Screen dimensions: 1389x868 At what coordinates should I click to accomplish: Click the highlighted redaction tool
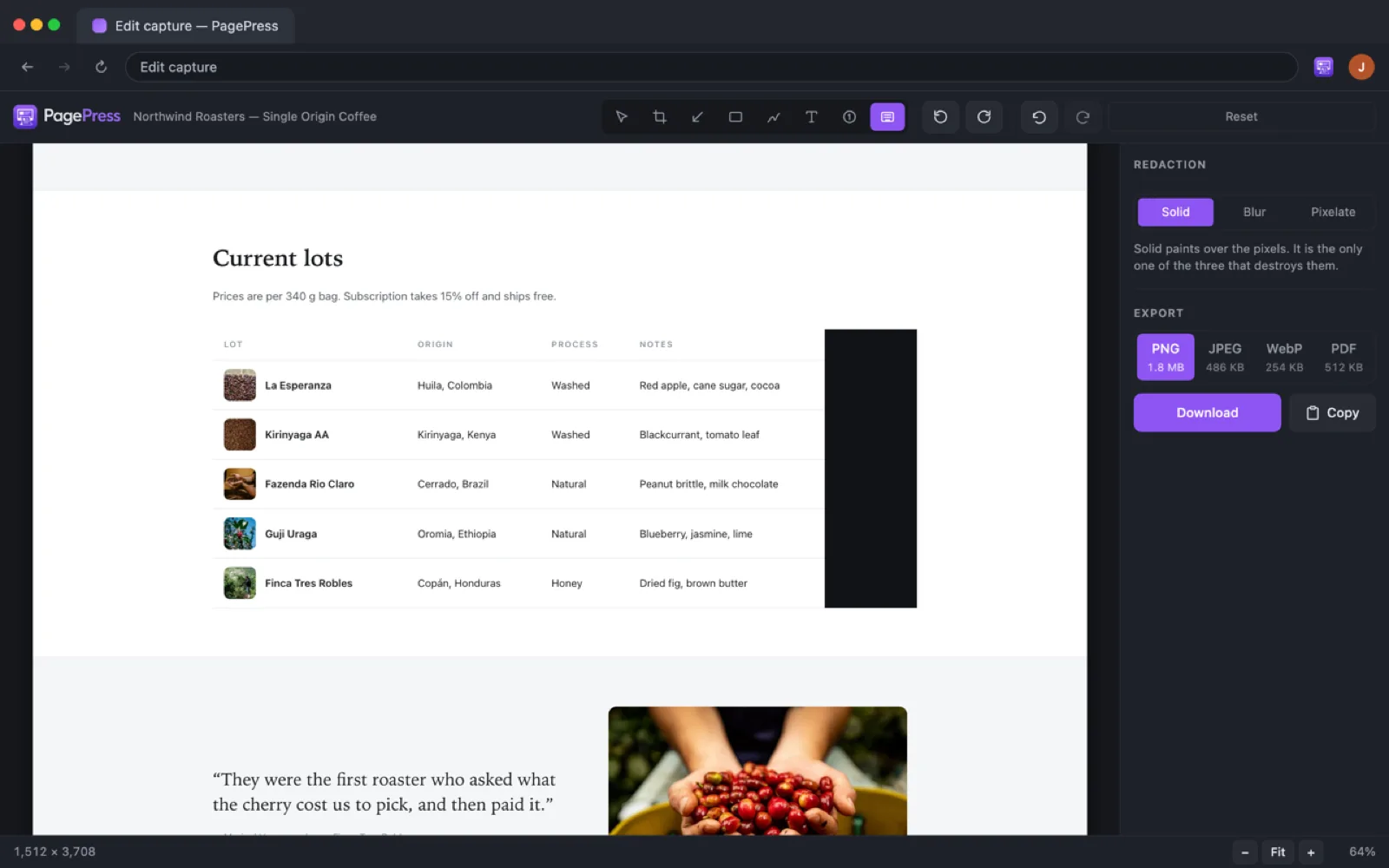coord(887,117)
